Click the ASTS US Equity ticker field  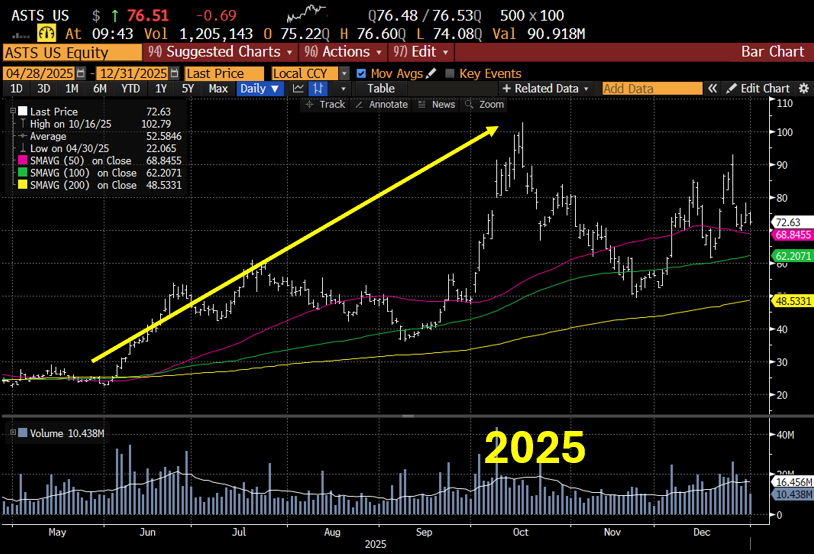(72, 52)
